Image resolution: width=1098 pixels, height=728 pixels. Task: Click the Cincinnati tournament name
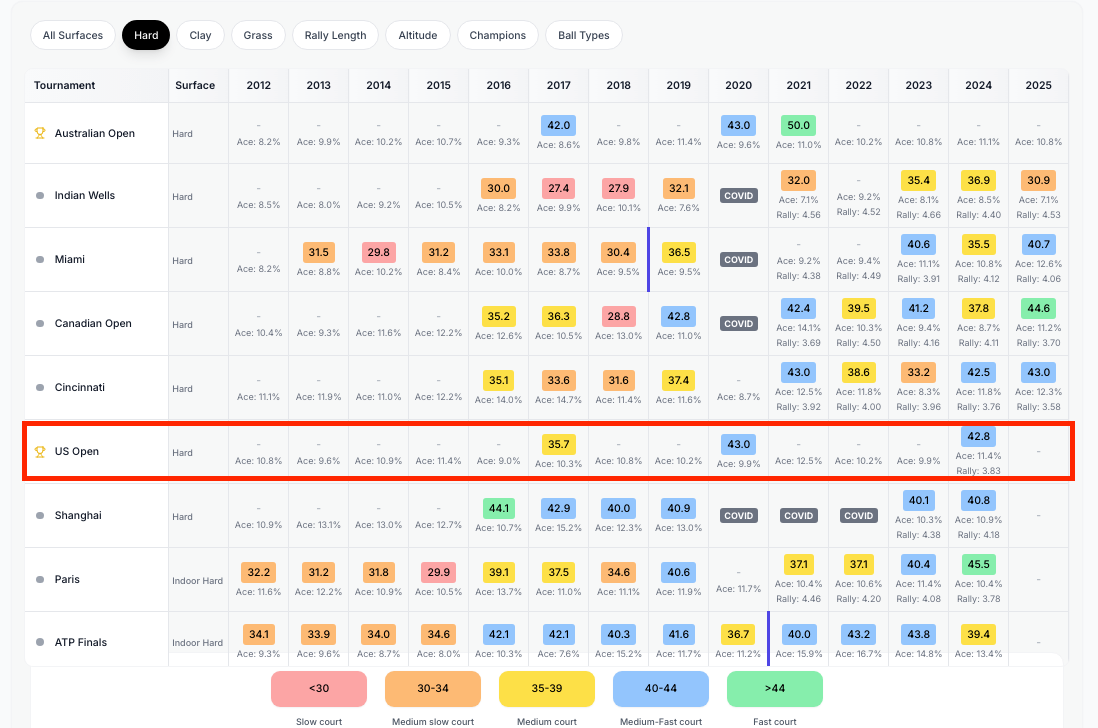tap(80, 387)
